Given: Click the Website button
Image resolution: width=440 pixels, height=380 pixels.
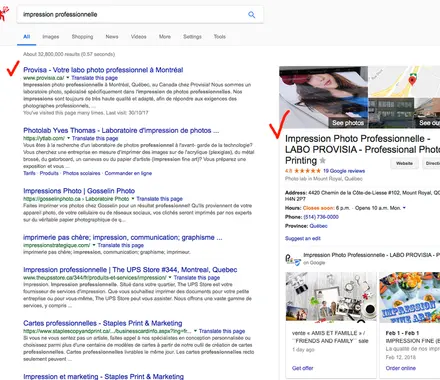Looking at the screenshot, I should [404, 163].
